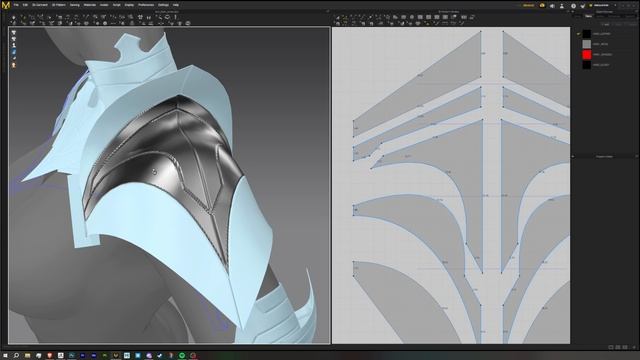Open the 3D Garment menu
This screenshot has width=640, height=360.
pyautogui.click(x=40, y=5)
